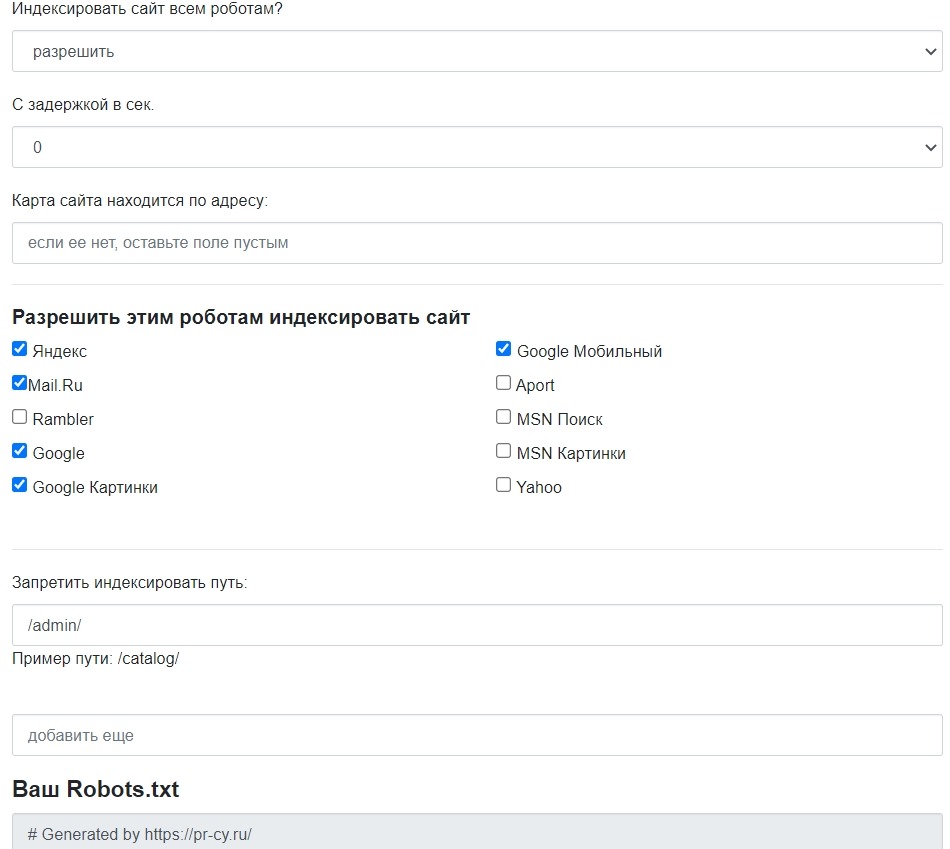Open the site indexing permission dropdown
Viewport: 950px width, 849px height.
pos(475,50)
